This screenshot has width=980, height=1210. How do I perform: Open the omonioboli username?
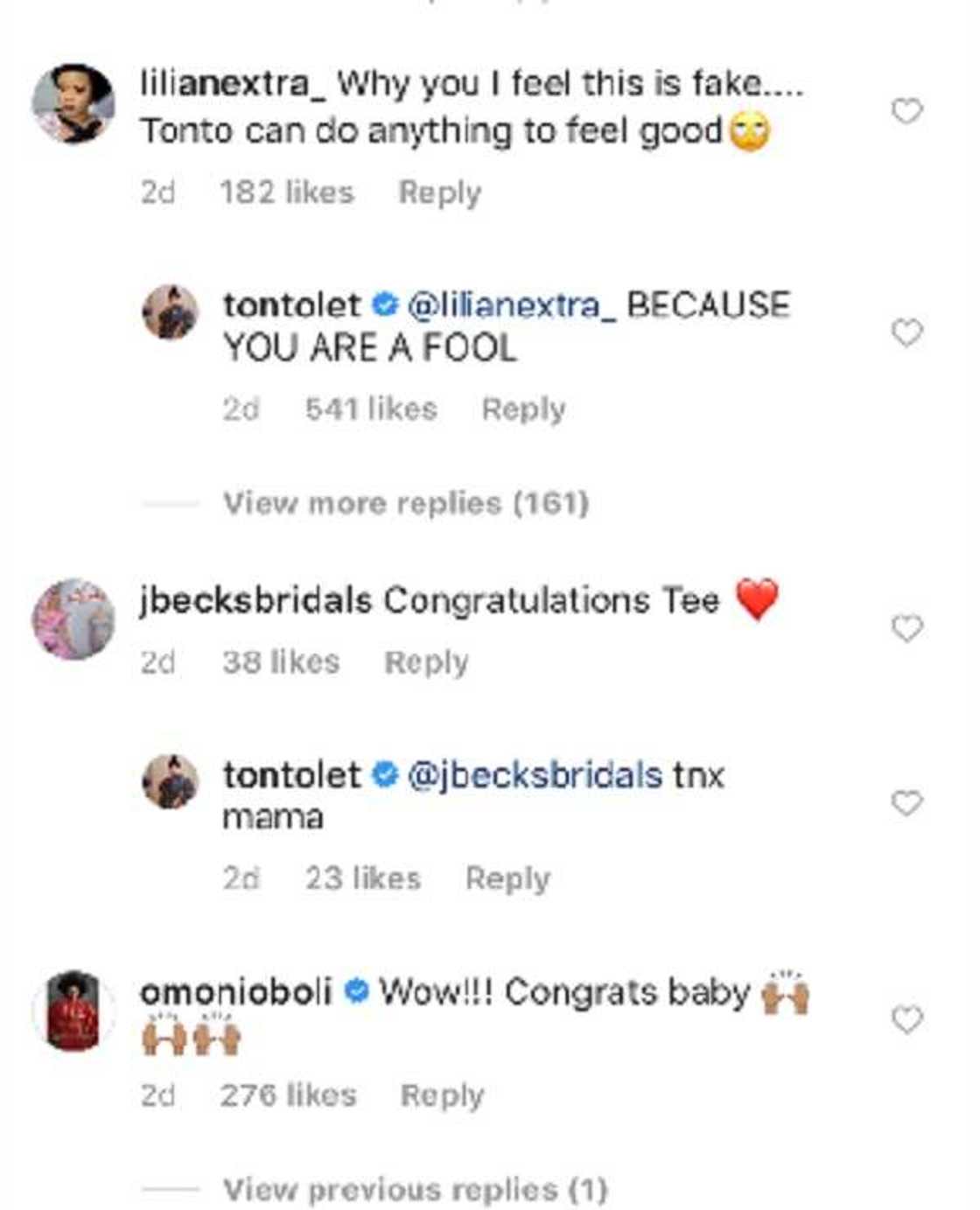tap(235, 992)
